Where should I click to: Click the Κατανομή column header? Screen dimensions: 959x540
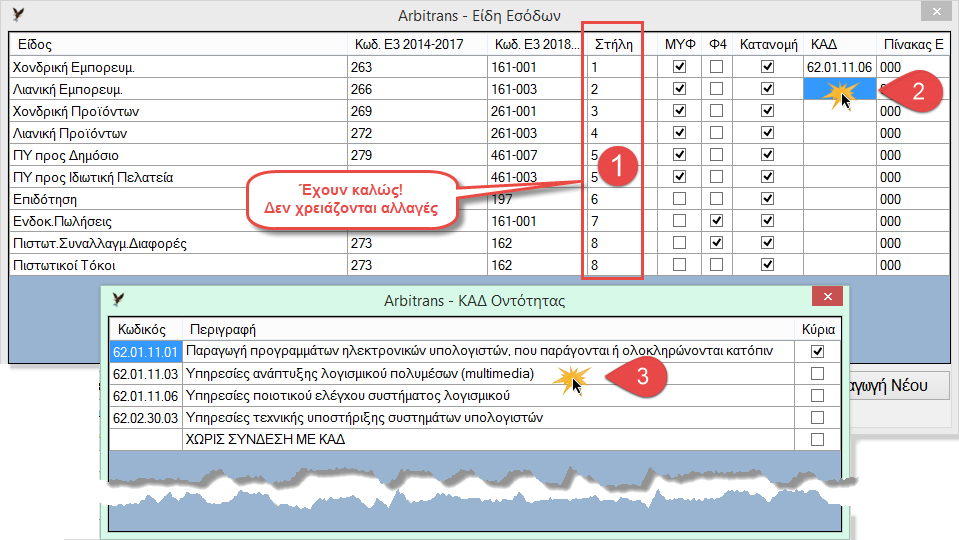tap(768, 45)
